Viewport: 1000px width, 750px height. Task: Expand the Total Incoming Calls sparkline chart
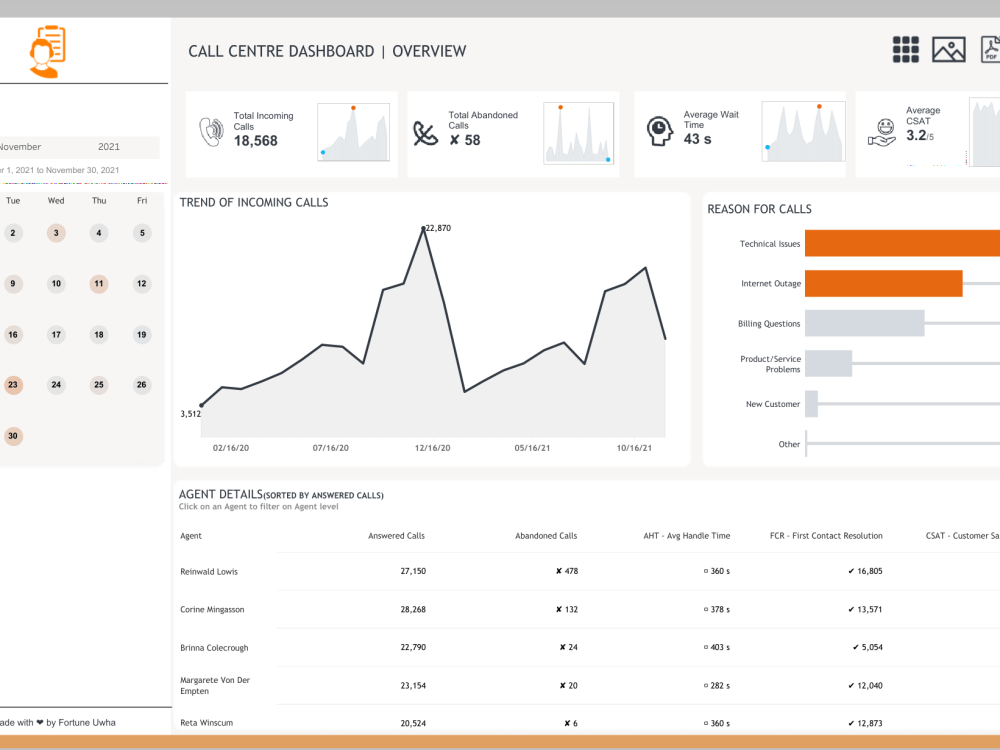tap(353, 132)
